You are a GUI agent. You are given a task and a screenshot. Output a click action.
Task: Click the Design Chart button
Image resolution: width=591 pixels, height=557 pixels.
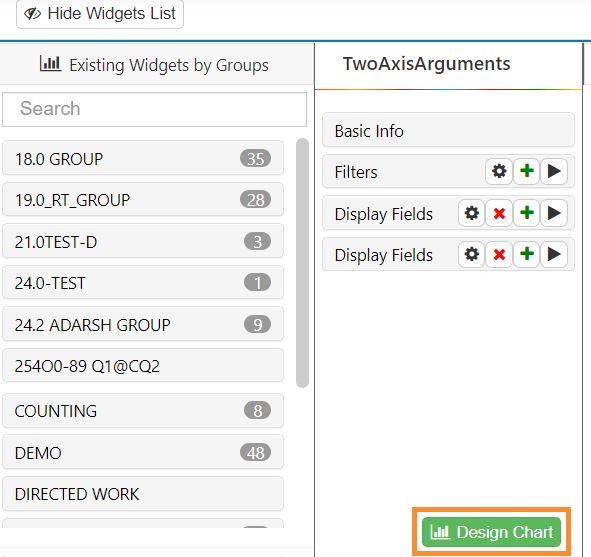(x=491, y=532)
